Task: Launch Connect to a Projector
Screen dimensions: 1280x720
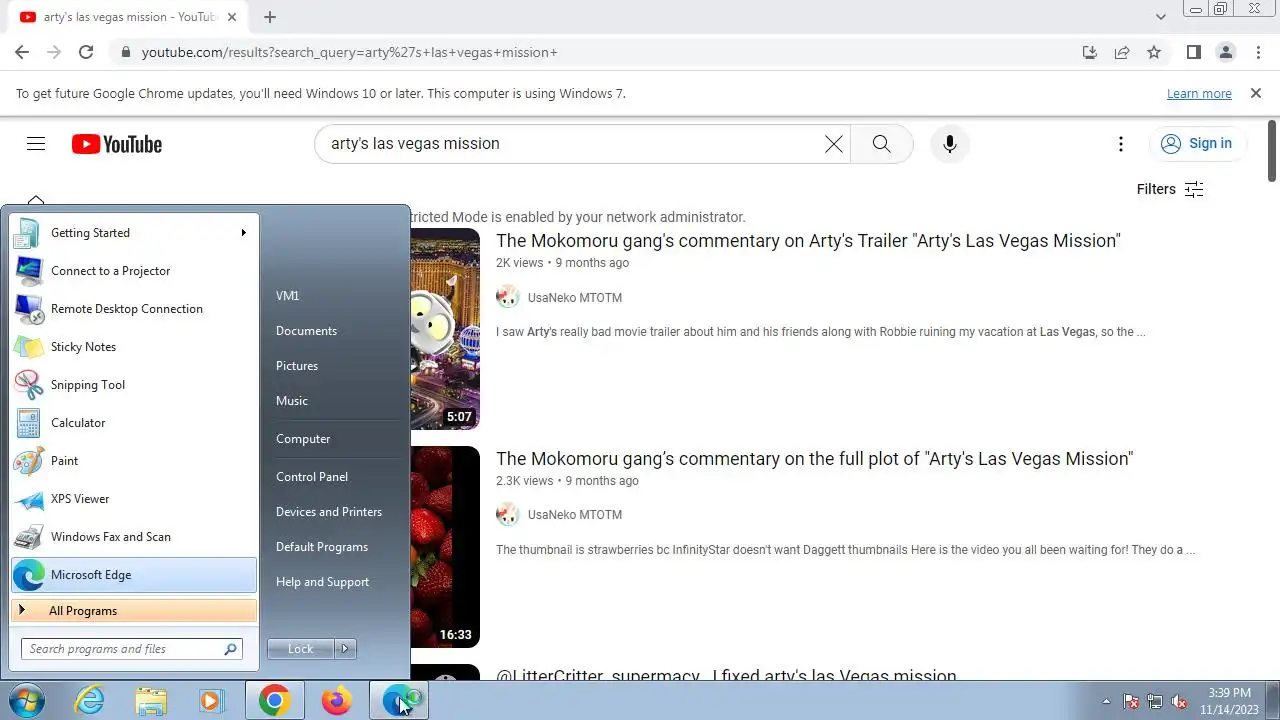Action: [x=134, y=271]
